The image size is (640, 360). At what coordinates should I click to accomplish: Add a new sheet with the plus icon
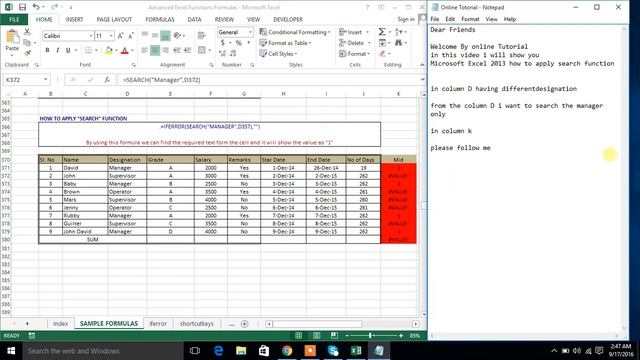(244, 324)
